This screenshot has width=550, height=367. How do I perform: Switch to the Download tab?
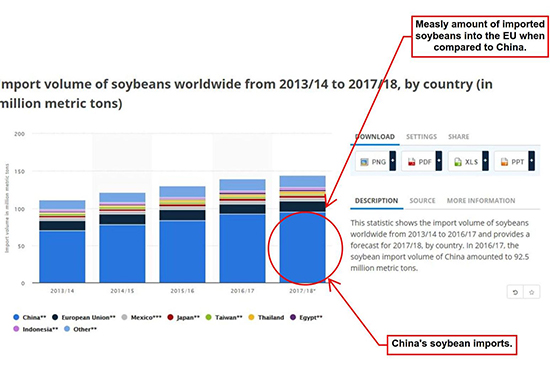[x=375, y=137]
